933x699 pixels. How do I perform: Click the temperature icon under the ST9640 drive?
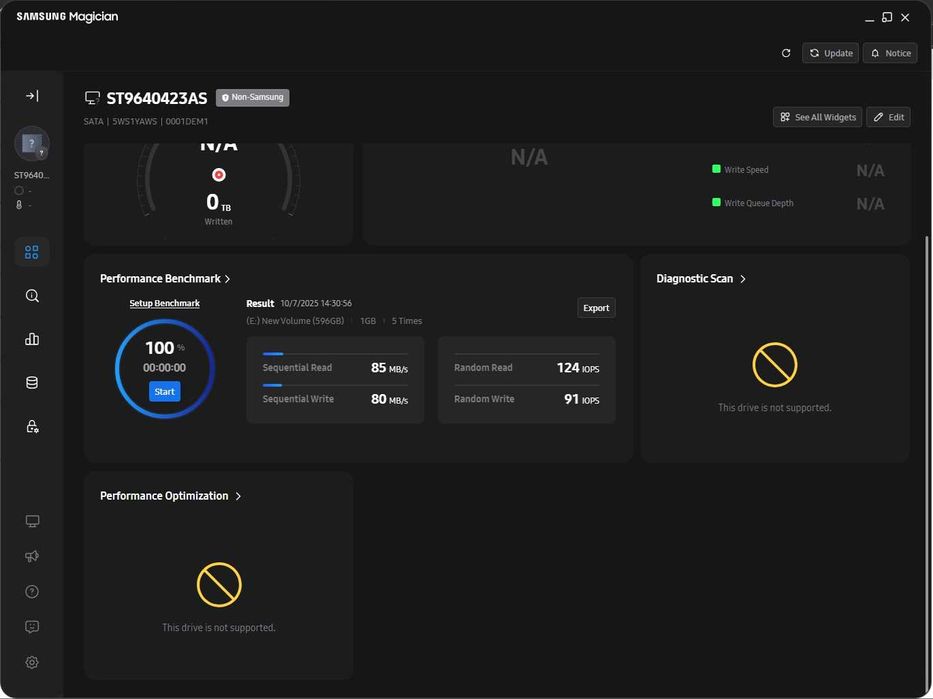click(x=19, y=205)
